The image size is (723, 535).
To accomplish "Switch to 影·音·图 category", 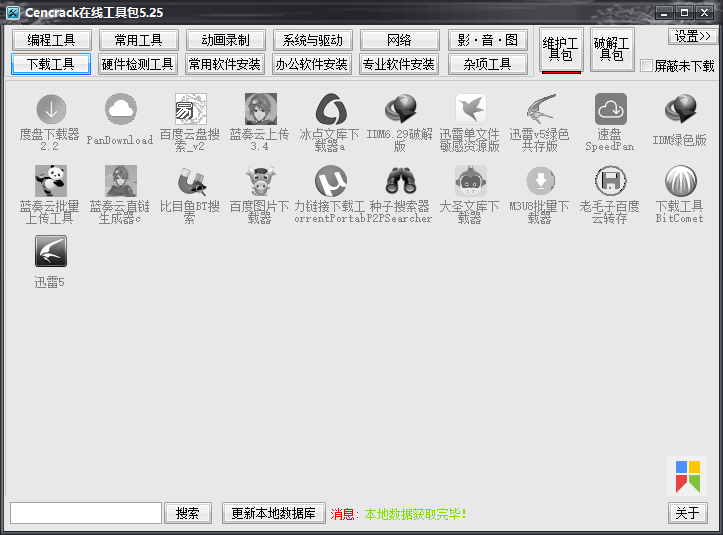I will 487,40.
